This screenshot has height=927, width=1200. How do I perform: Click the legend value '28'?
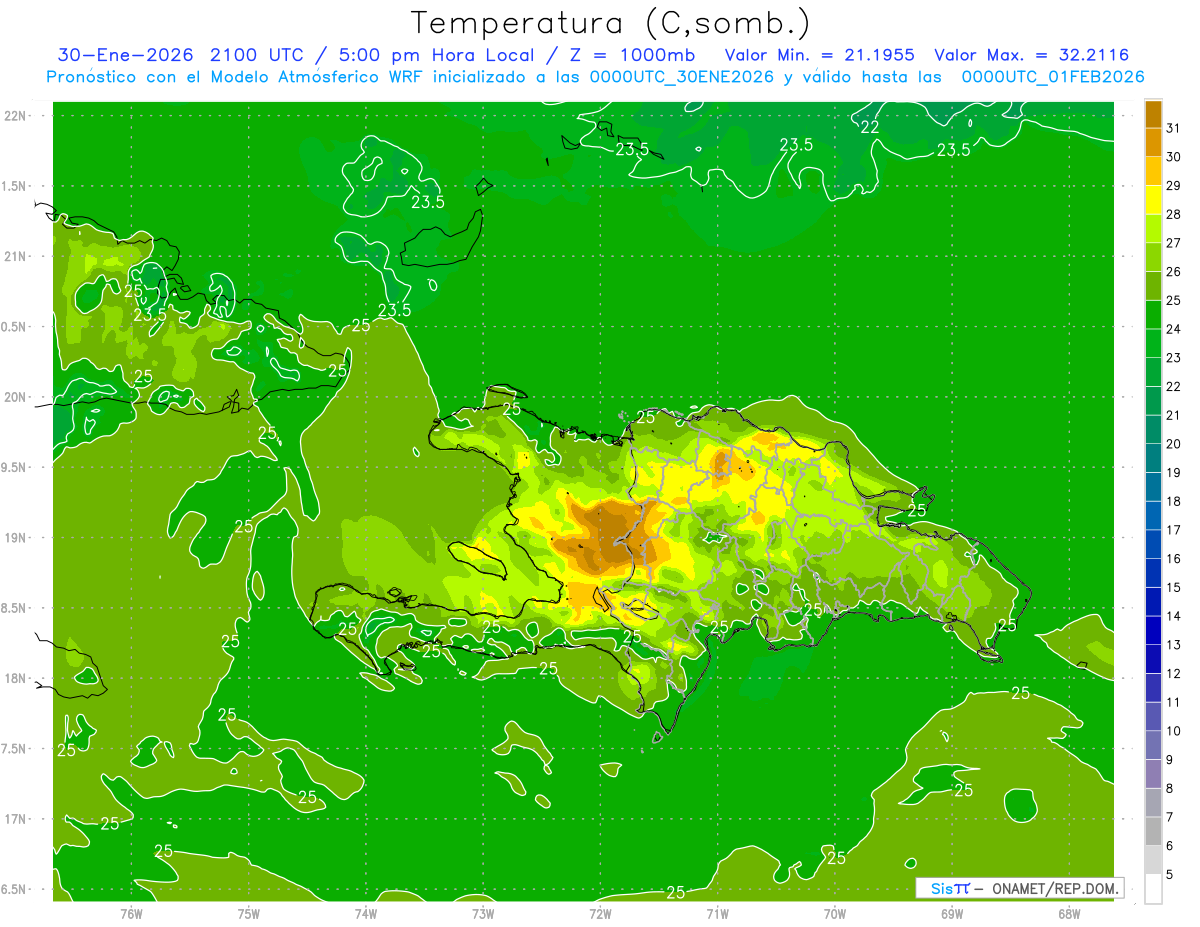click(1173, 214)
